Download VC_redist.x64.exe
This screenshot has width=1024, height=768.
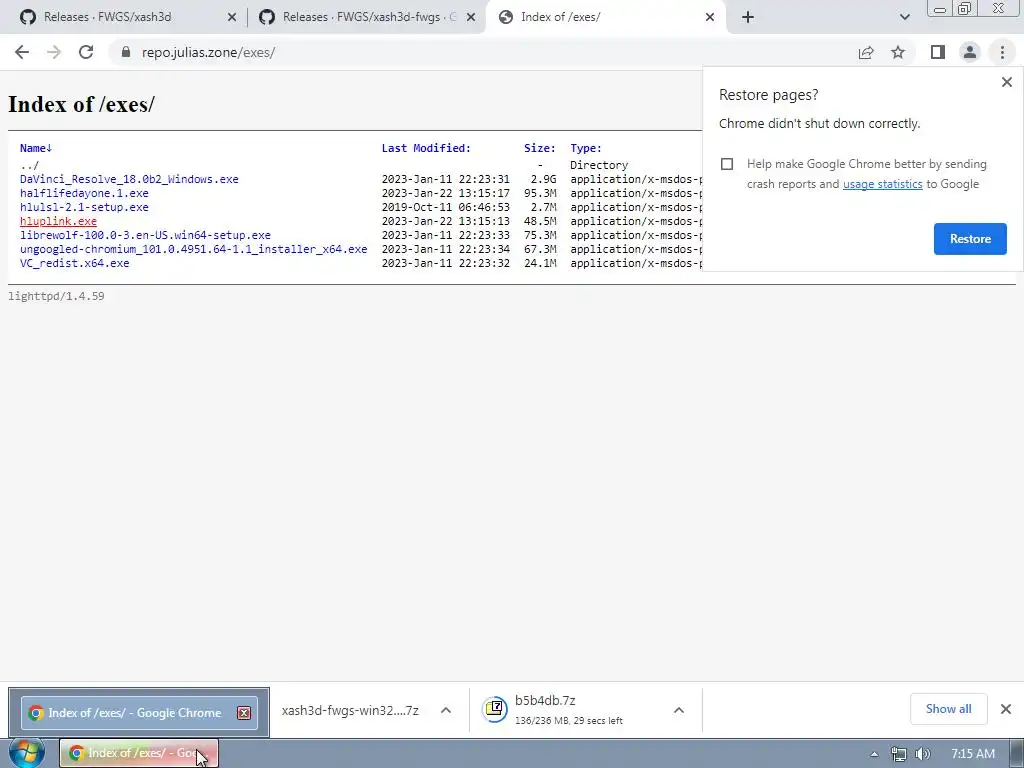click(74, 263)
